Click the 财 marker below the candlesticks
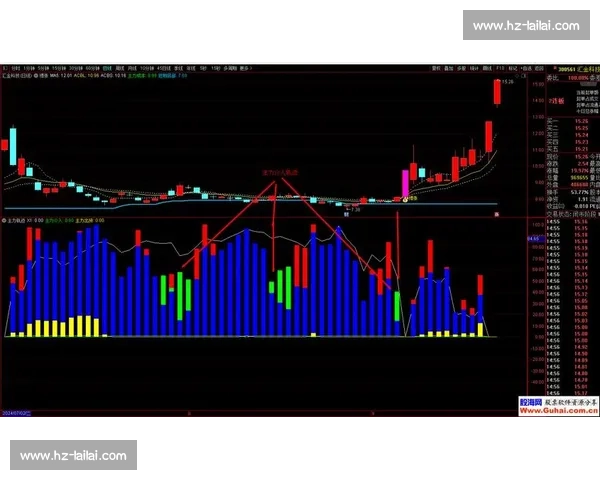The image size is (600, 480). tap(346, 212)
